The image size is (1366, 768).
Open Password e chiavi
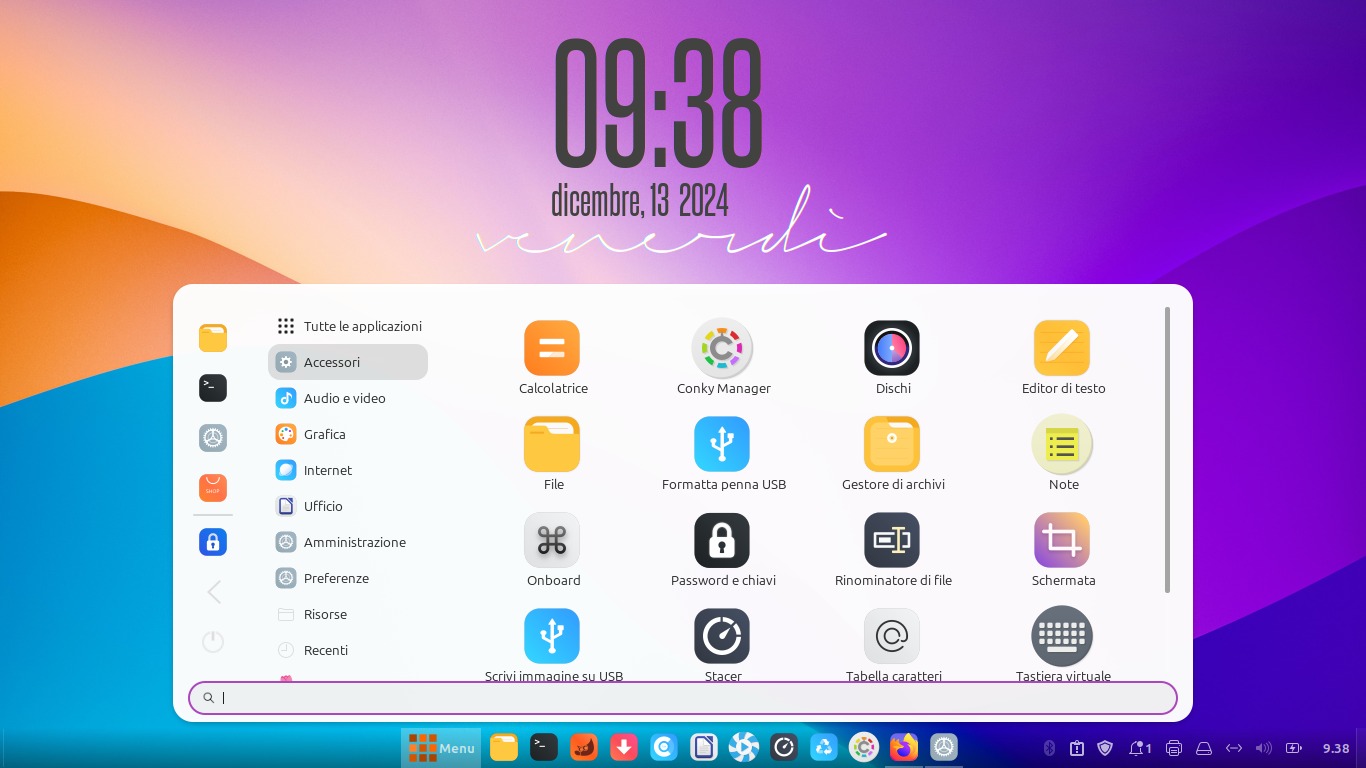point(722,549)
